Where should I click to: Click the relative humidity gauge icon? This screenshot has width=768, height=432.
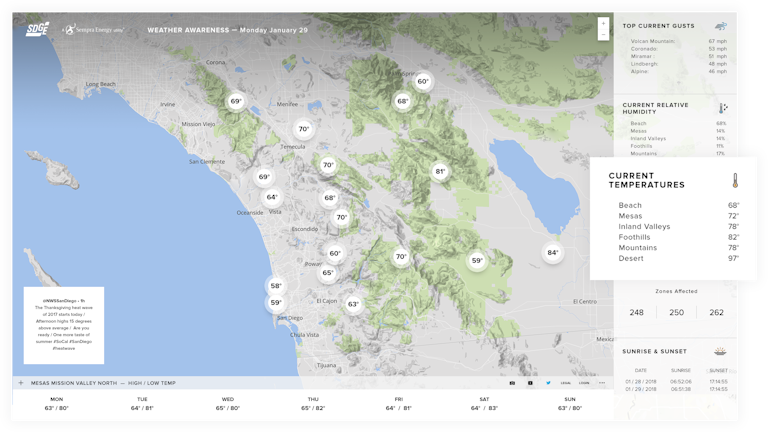pyautogui.click(x=722, y=107)
